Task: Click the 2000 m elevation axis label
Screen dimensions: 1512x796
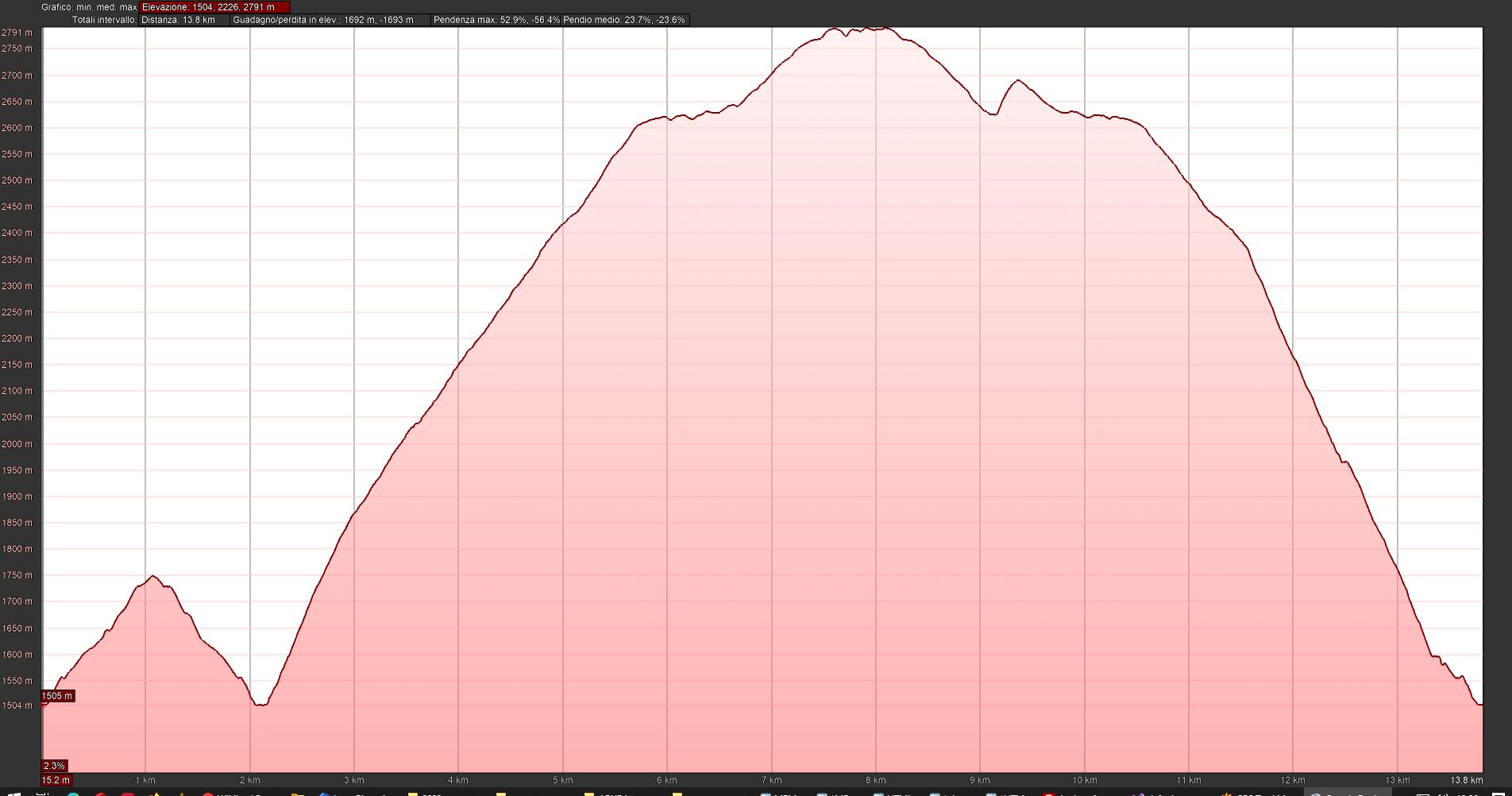Action: pos(17,444)
